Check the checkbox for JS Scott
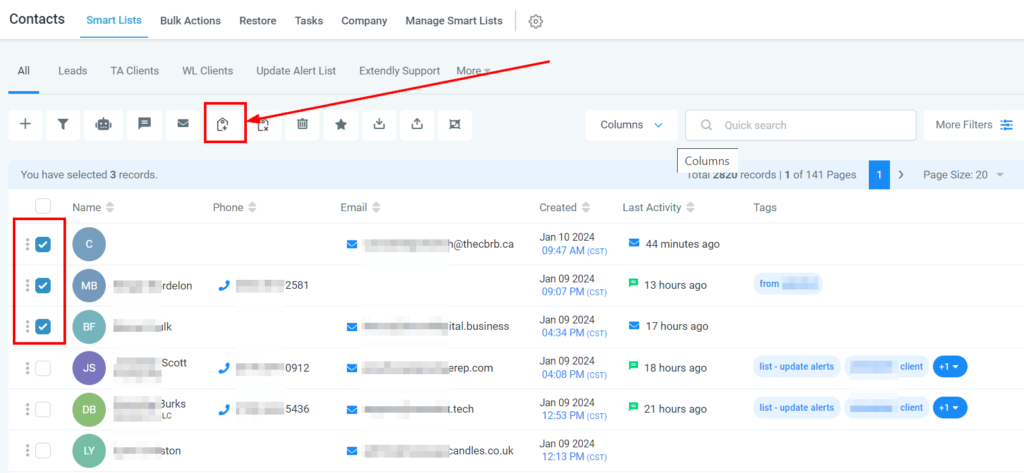1024x473 pixels. point(42,368)
